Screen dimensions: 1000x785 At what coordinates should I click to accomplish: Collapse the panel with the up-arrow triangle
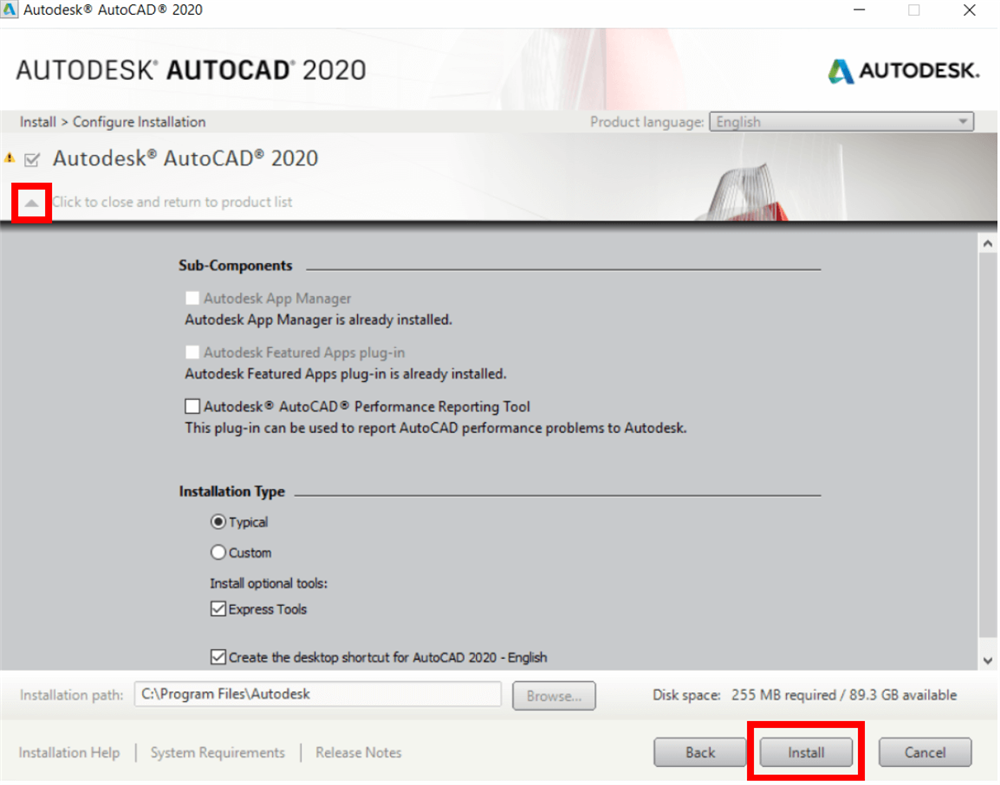pyautogui.click(x=31, y=203)
